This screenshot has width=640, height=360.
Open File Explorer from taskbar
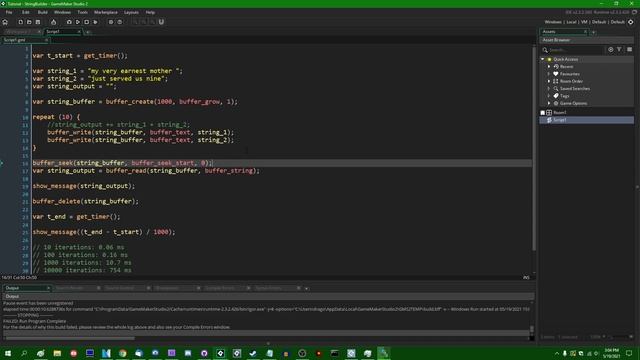pyautogui.click(x=57, y=353)
